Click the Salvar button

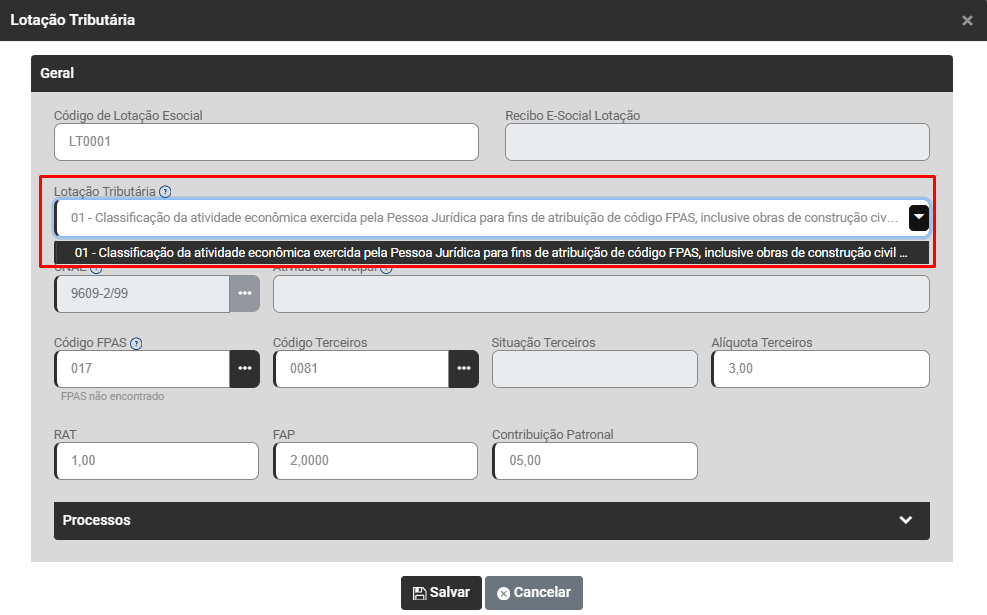441,593
